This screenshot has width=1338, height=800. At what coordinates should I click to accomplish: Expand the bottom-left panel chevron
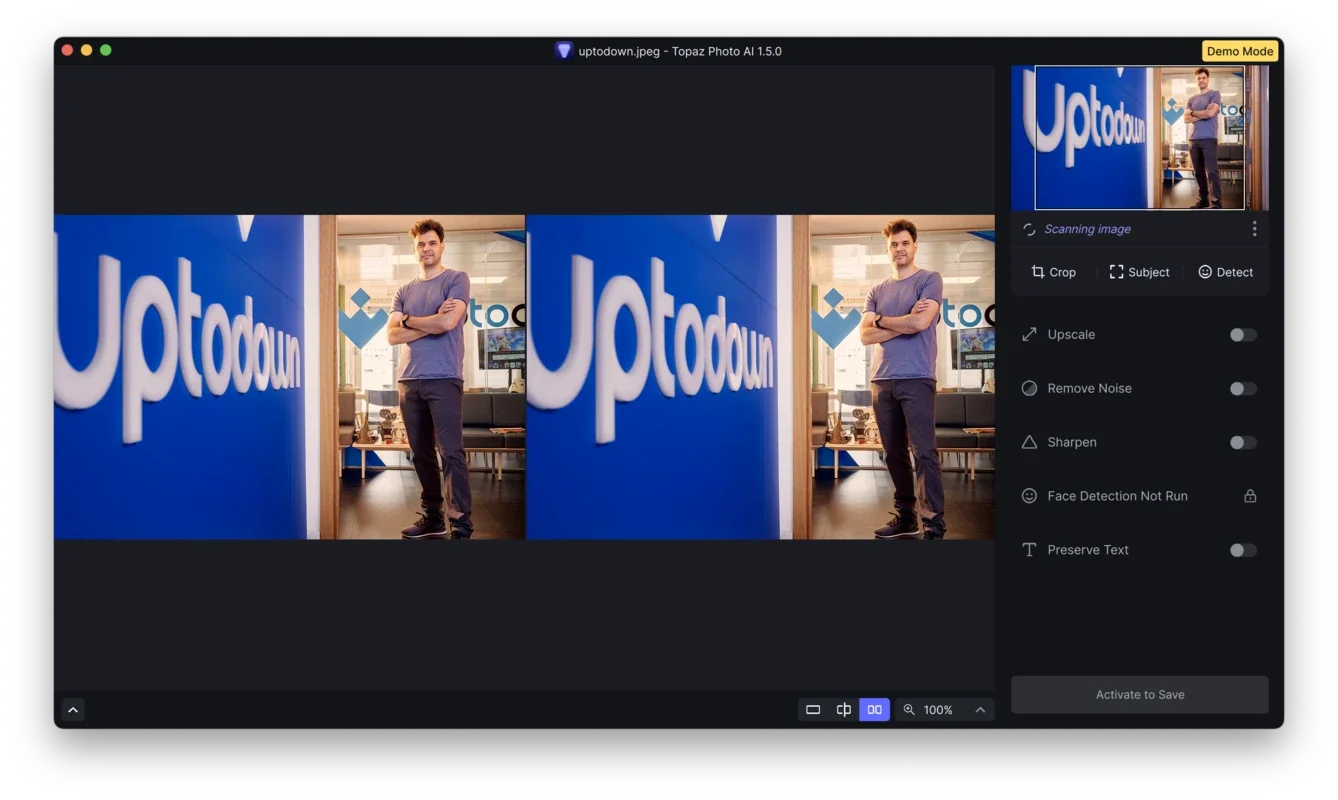[x=73, y=710]
